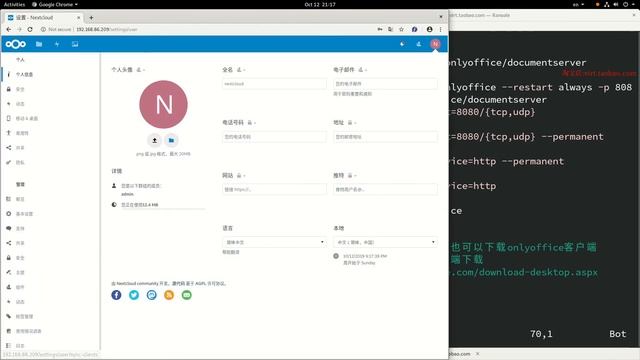
Task: Open the Twitter social link
Action: click(x=134, y=295)
